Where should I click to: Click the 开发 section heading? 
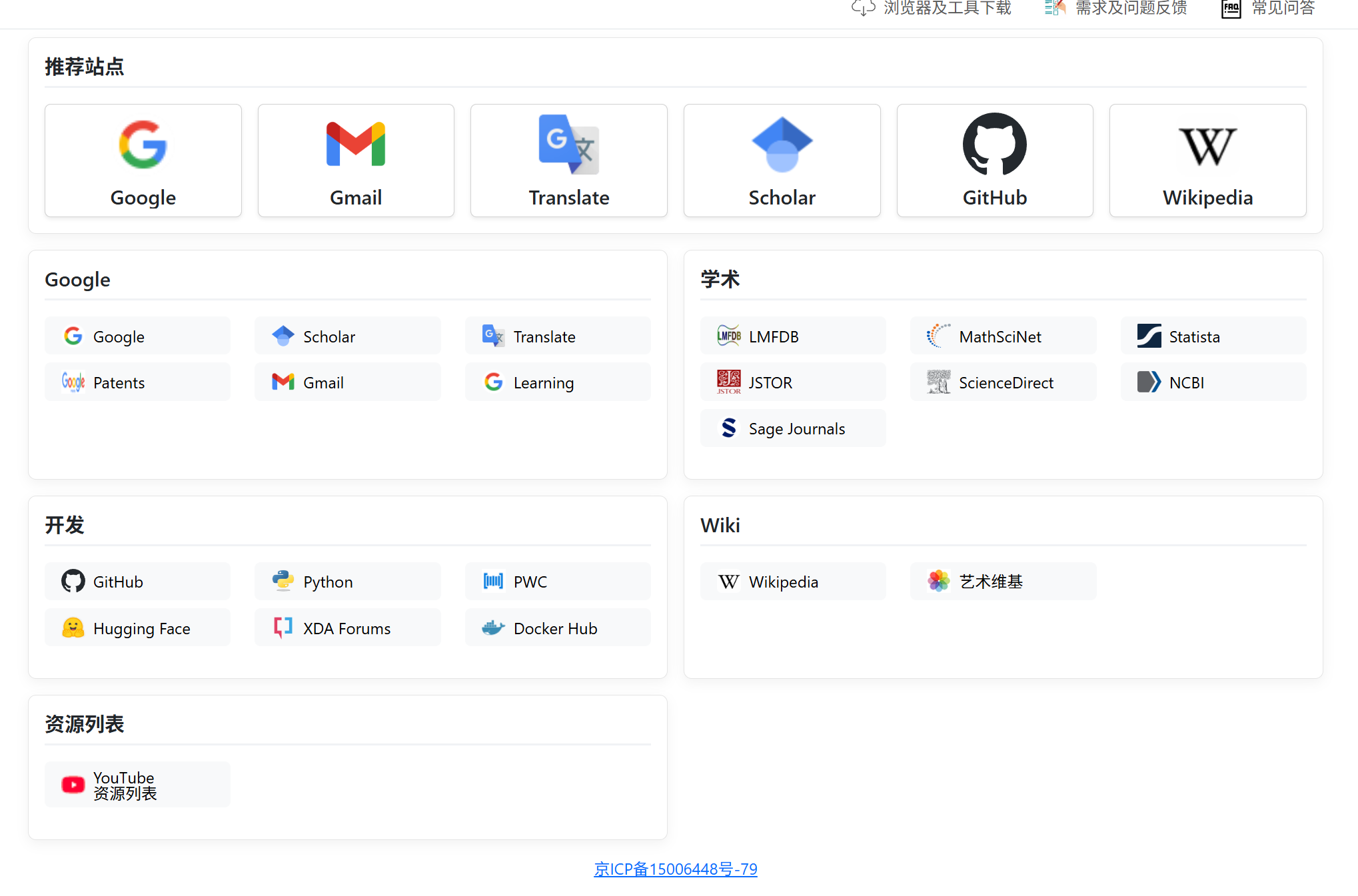[x=65, y=525]
